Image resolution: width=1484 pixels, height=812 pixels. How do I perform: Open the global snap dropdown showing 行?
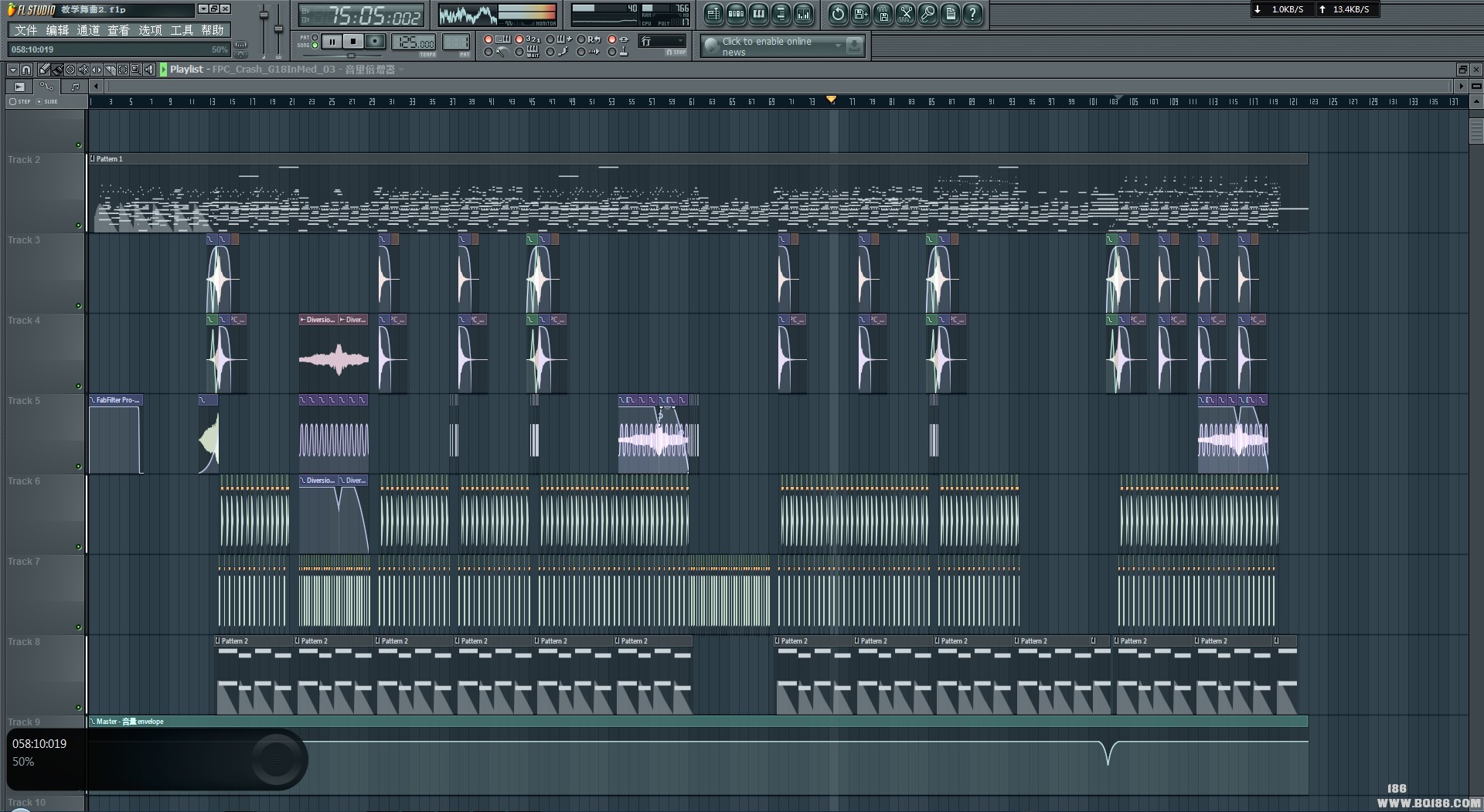pos(662,41)
